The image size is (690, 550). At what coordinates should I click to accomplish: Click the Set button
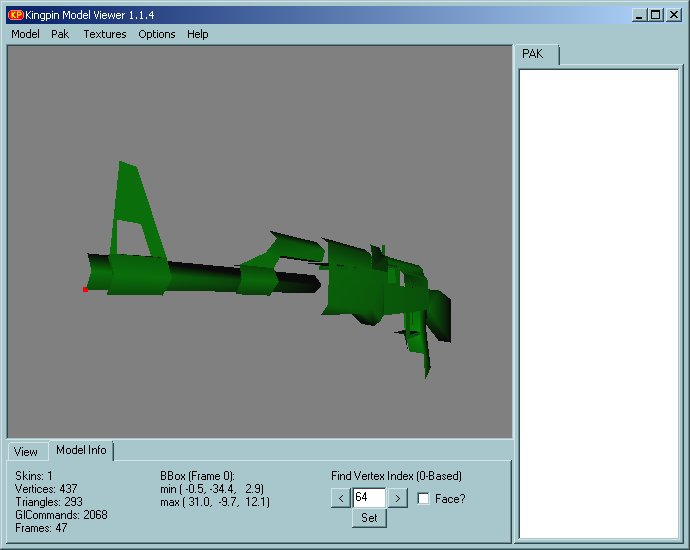[369, 518]
